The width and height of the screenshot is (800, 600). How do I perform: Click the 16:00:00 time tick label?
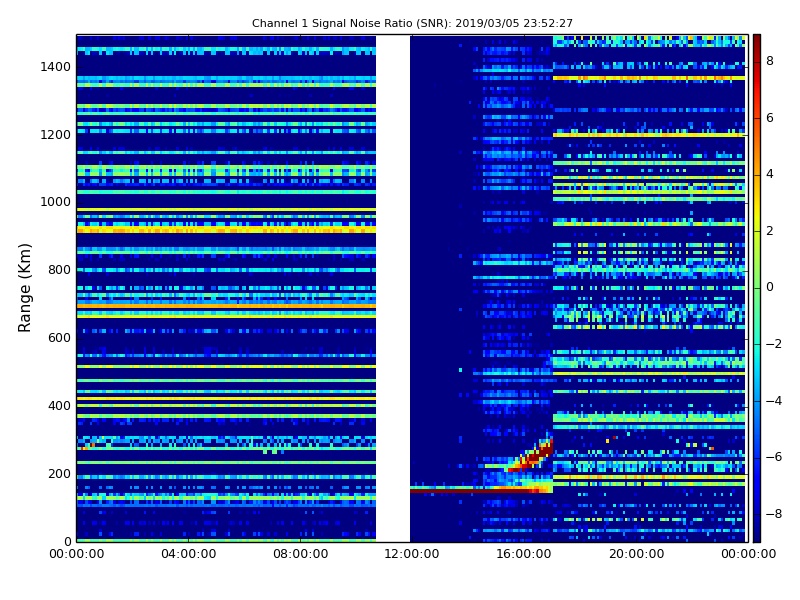[x=524, y=554]
